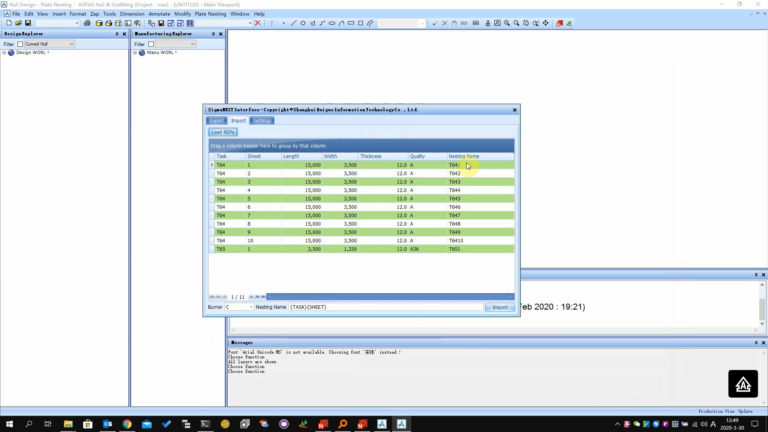The image size is (768, 432).
Task: Select the line drawing tool
Action: tap(293, 23)
